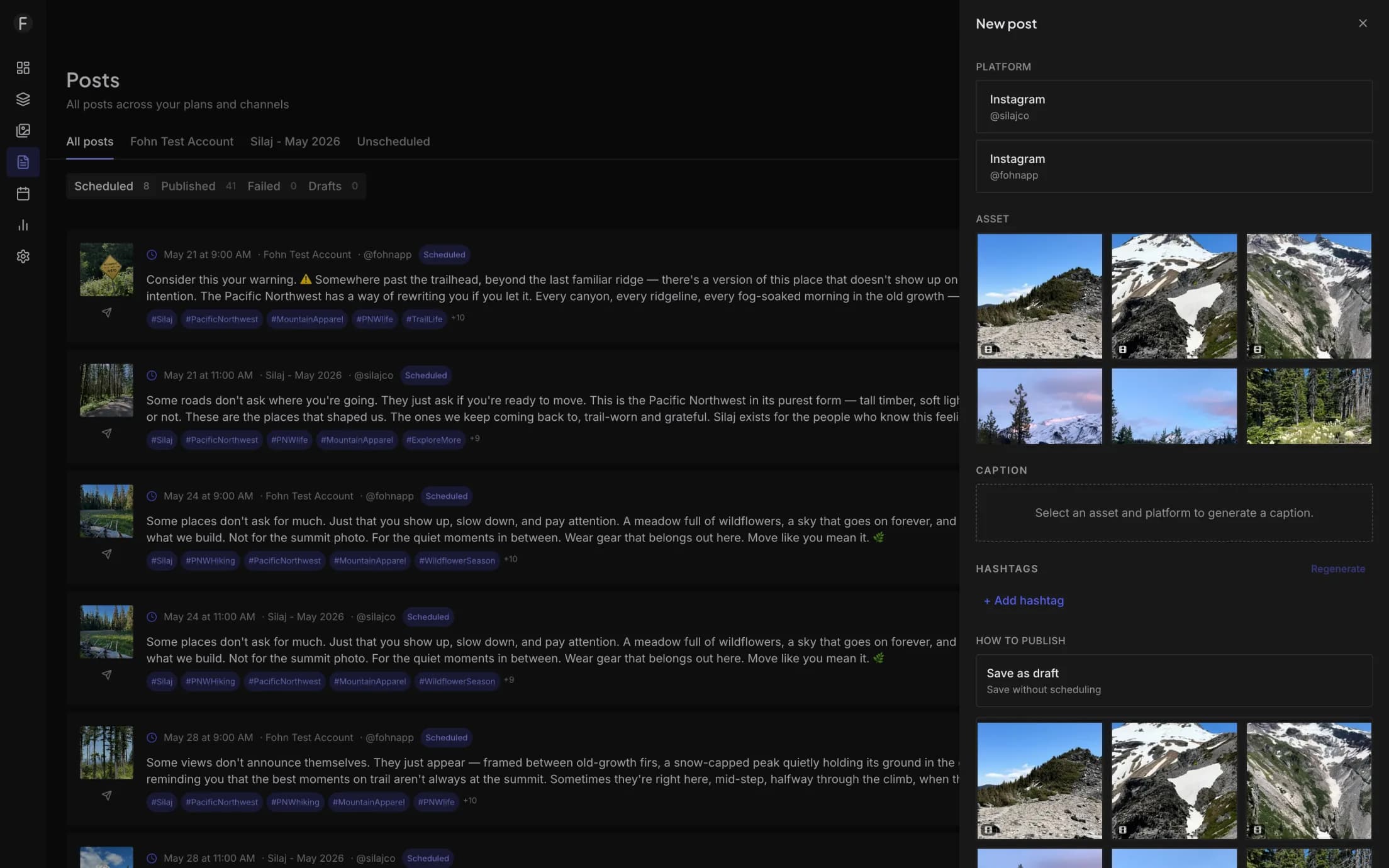Select pink sunset tree silhouette asset in ASSET grid
This screenshot has height=868, width=1389.
pos(1040,406)
